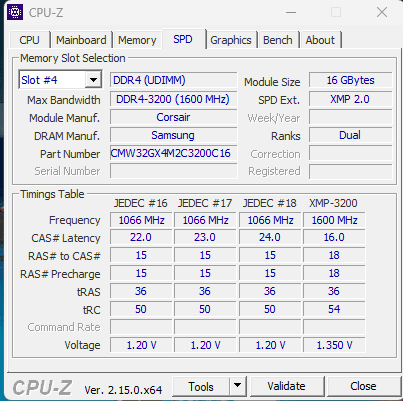Open the Graphics tab
The image size is (403, 401).
click(231, 40)
